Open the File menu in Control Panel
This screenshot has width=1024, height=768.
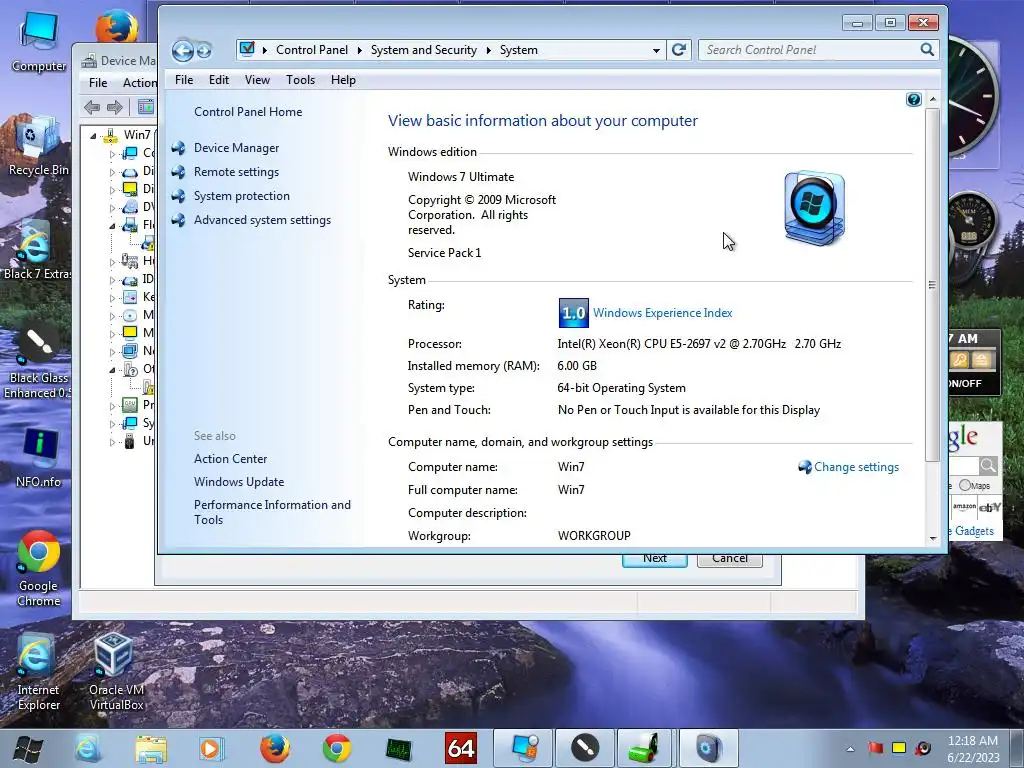click(184, 80)
